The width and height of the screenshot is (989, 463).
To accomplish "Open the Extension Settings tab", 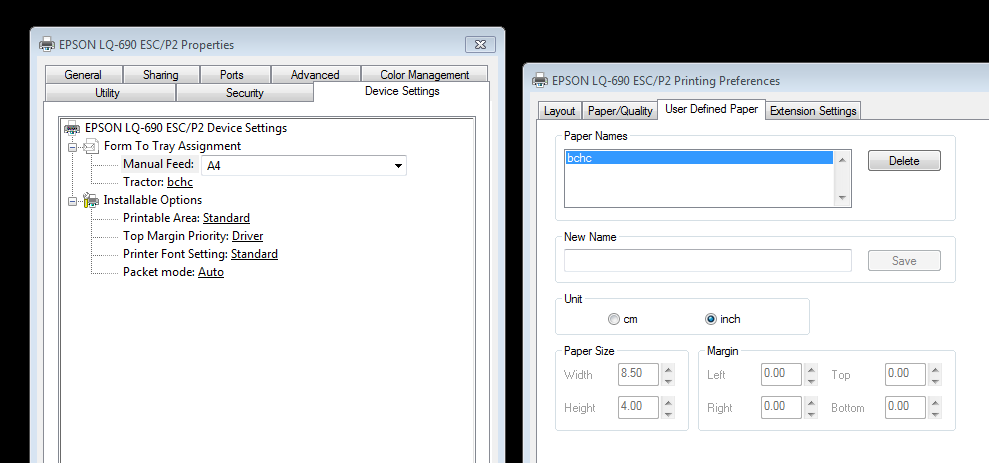I will (x=812, y=111).
